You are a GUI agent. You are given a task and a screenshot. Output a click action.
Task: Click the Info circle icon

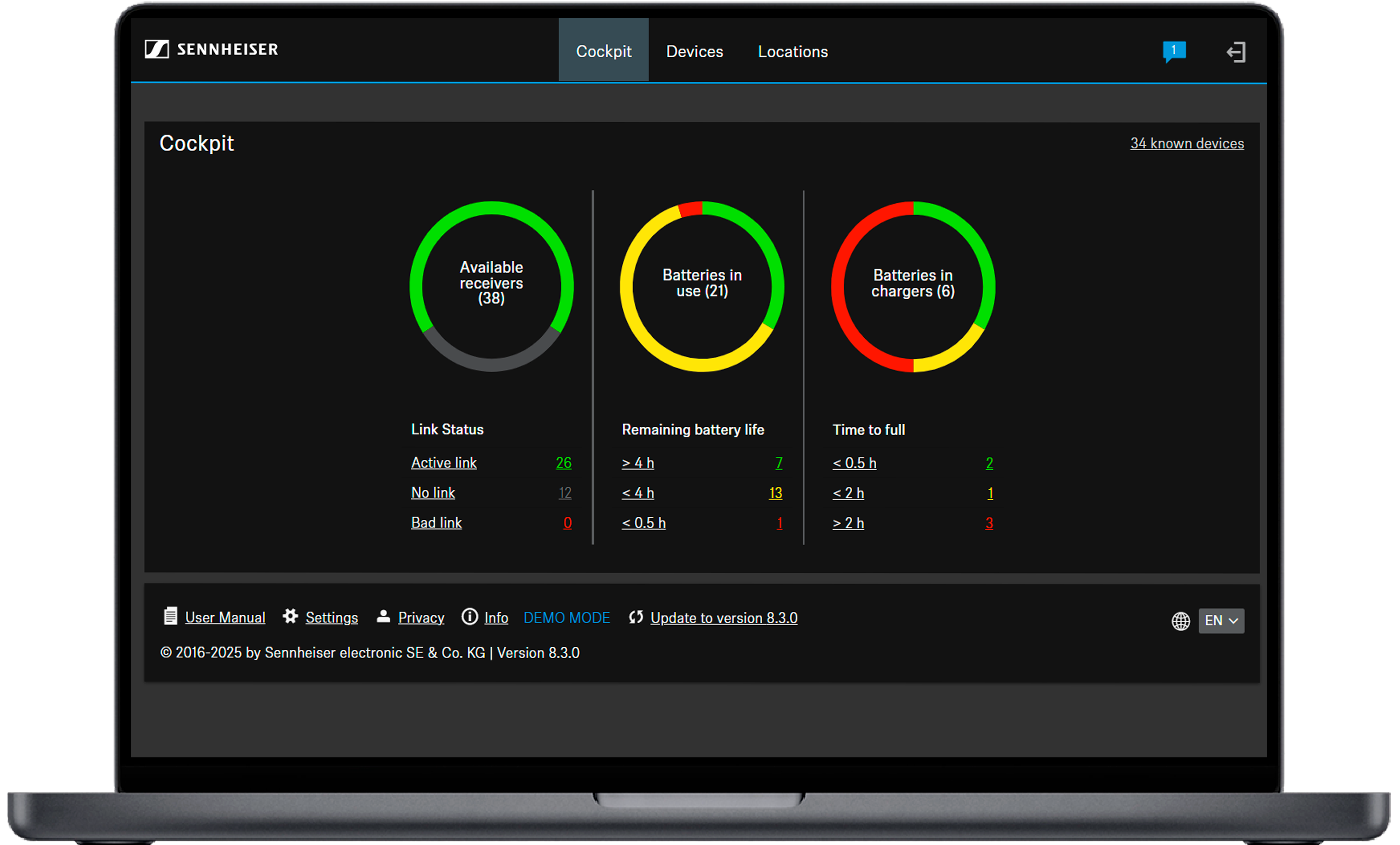coord(469,616)
